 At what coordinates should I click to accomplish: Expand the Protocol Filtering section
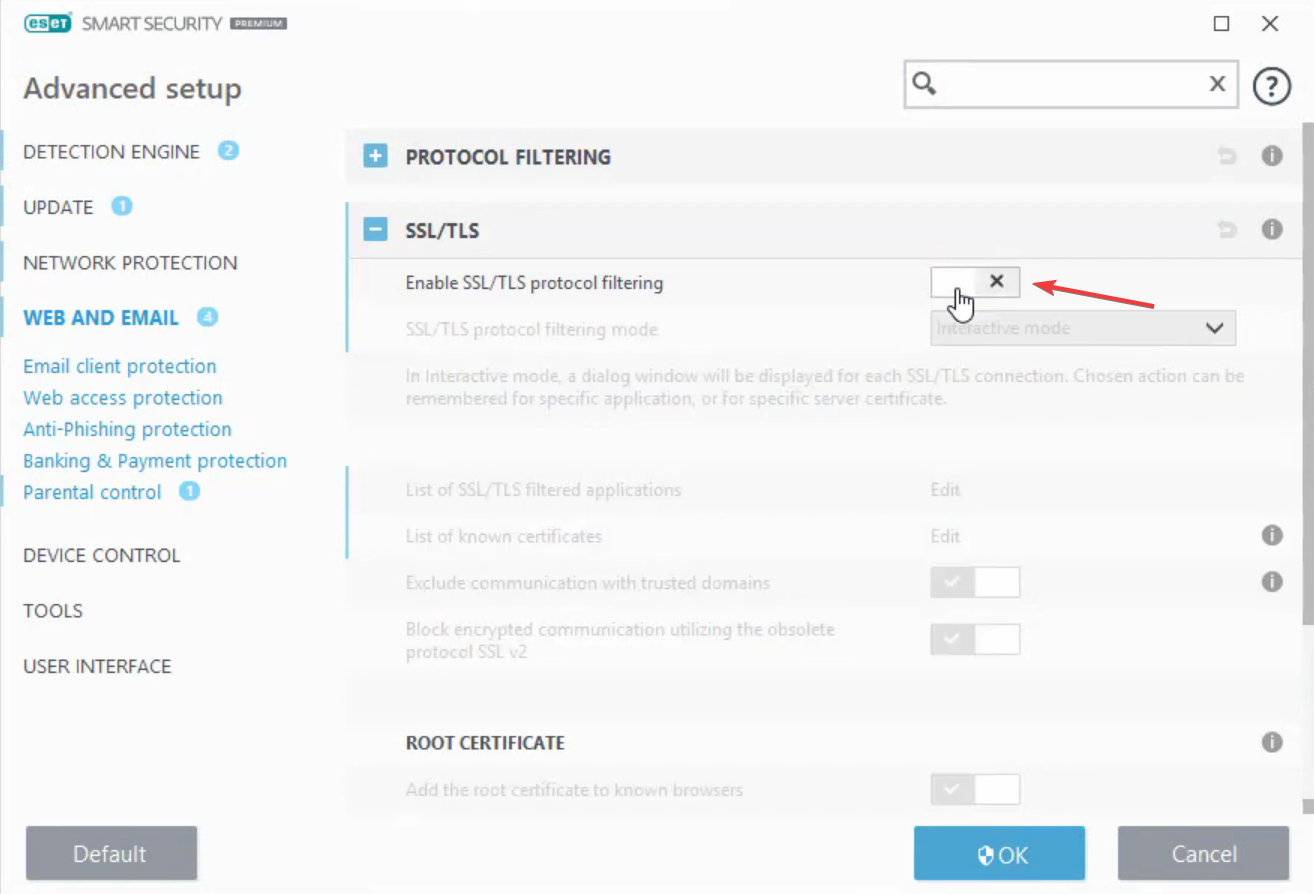(375, 157)
